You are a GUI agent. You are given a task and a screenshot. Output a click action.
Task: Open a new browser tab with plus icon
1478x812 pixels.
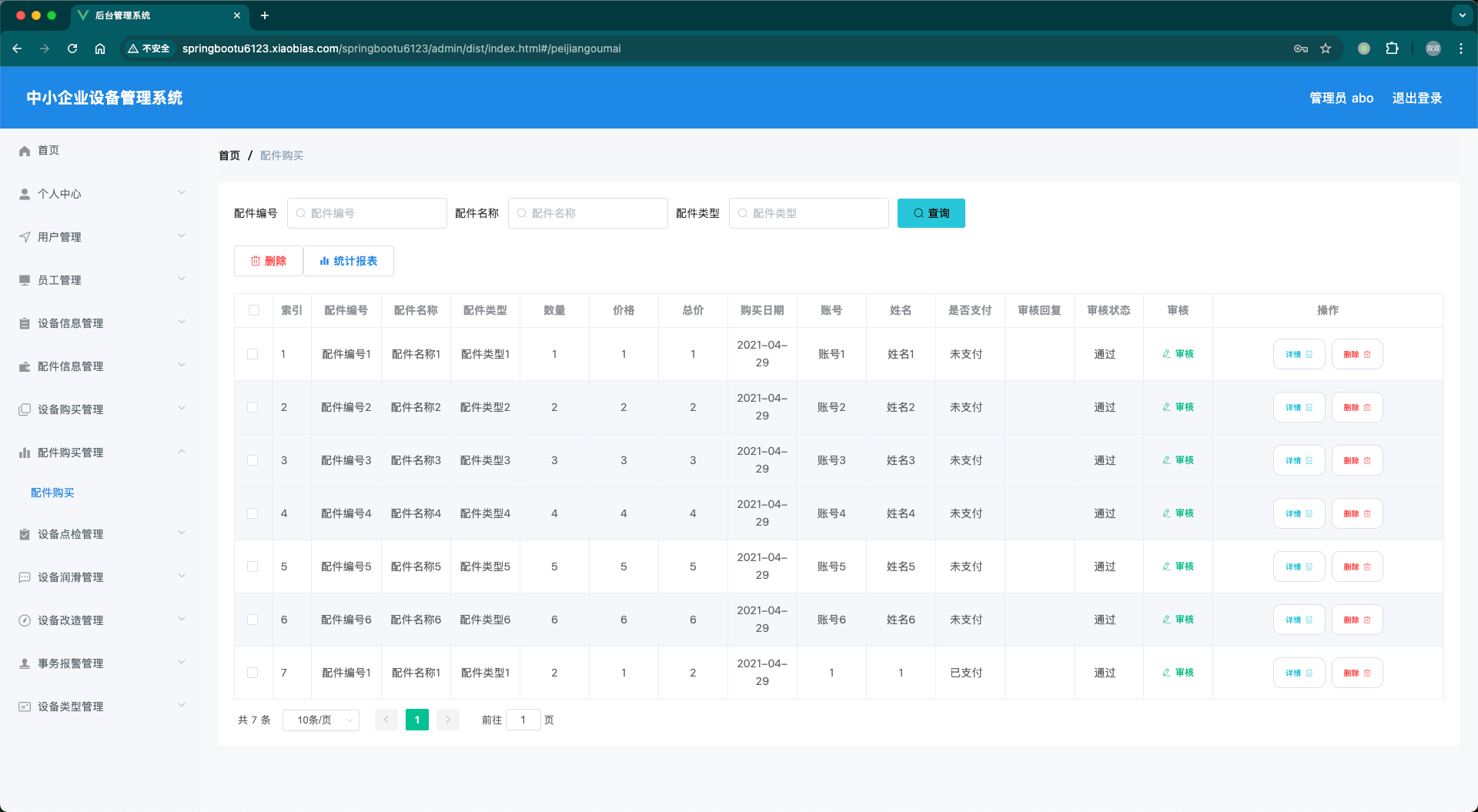(x=265, y=15)
